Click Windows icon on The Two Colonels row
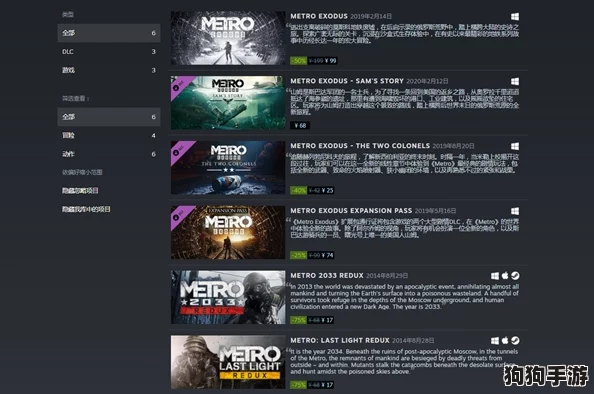 click(x=515, y=146)
